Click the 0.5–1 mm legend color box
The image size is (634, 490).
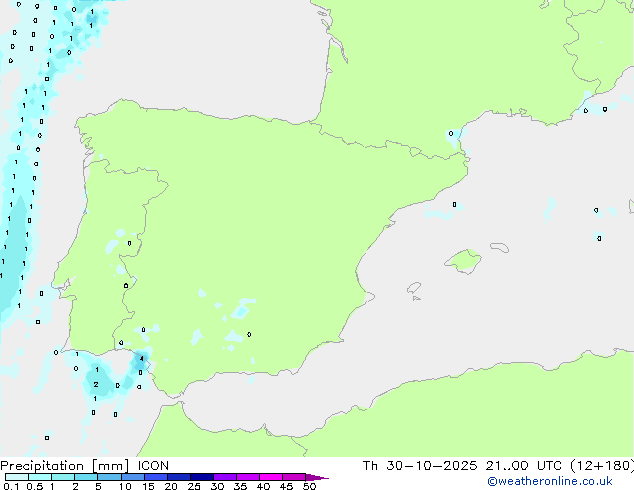[40, 477]
